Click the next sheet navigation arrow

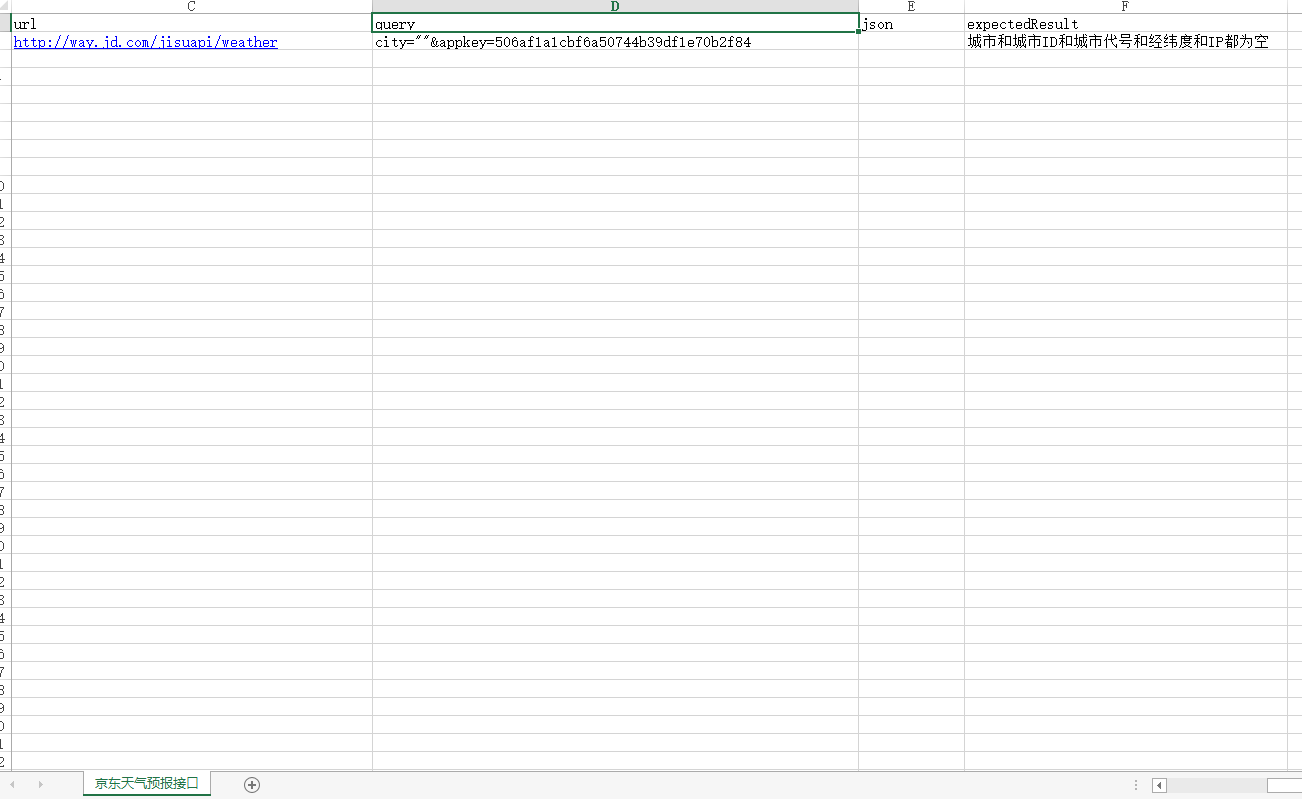[x=40, y=785]
